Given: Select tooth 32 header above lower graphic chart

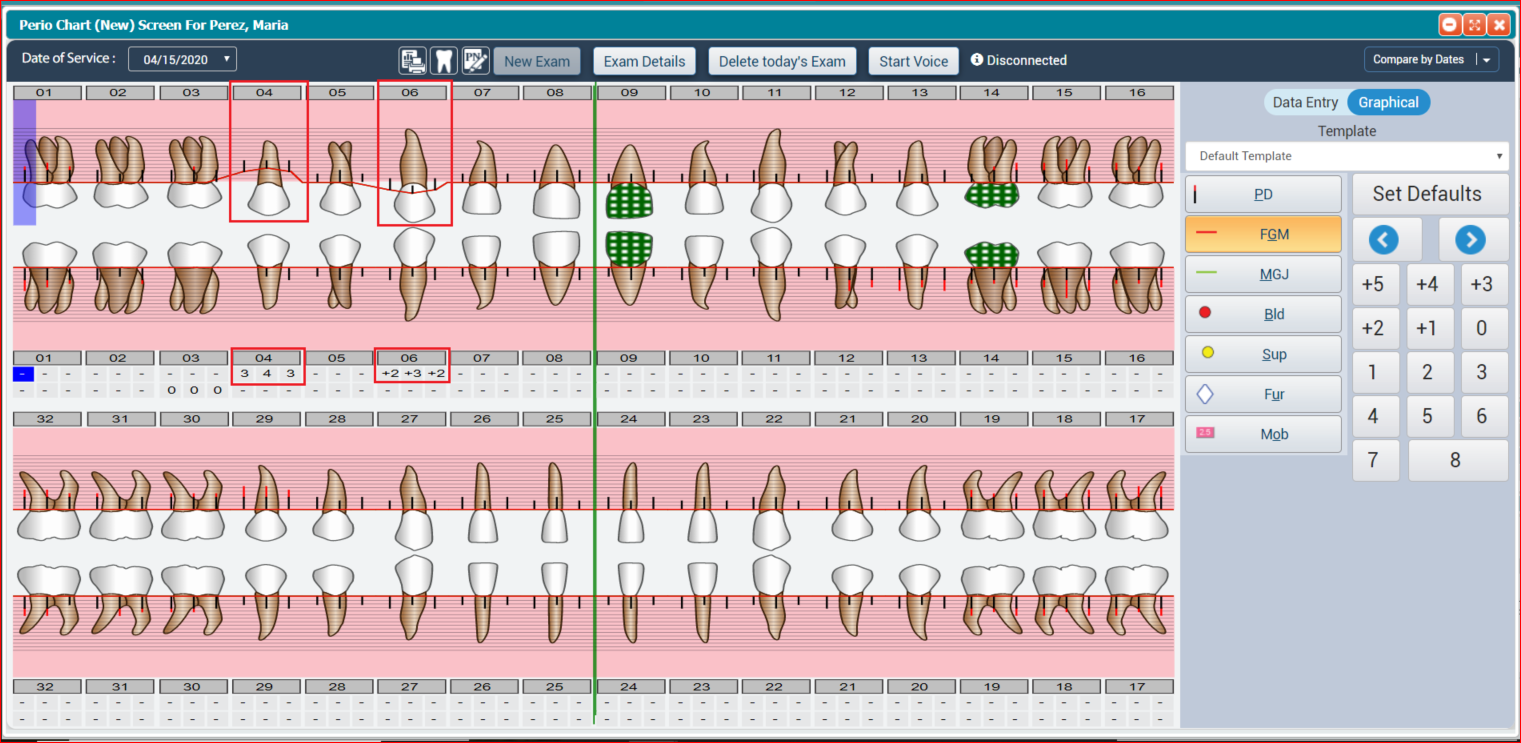Looking at the screenshot, I should tap(45, 419).
